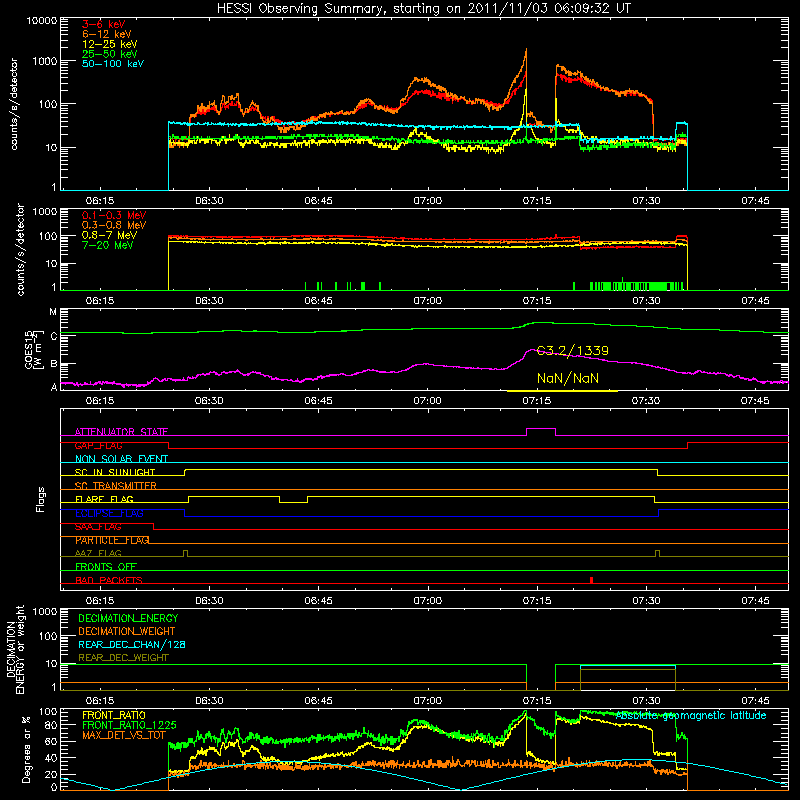Click the 0.3-0.8 MeV legend label
The image size is (800, 800).
[114, 225]
